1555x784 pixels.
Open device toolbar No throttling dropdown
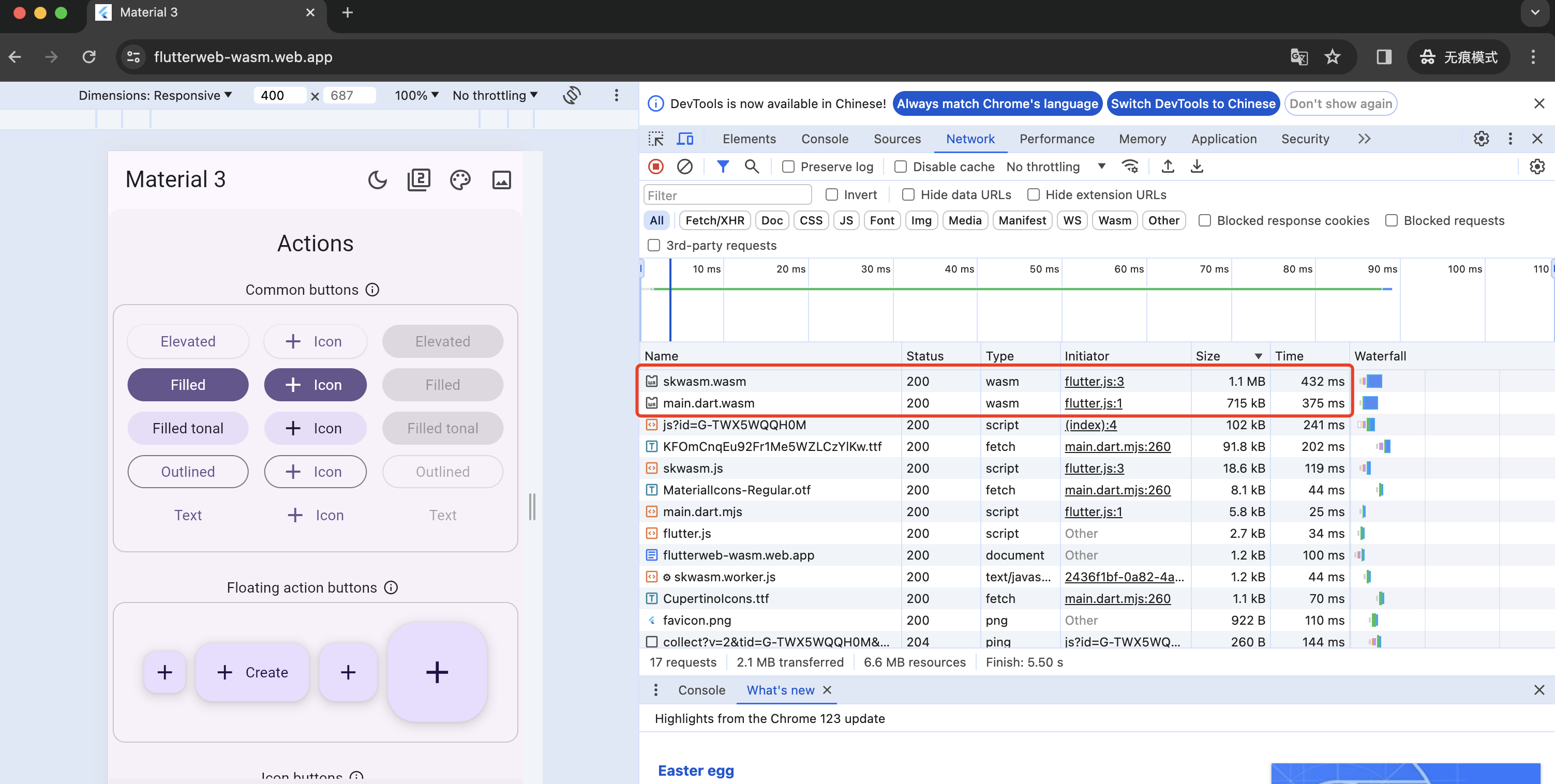(x=495, y=95)
